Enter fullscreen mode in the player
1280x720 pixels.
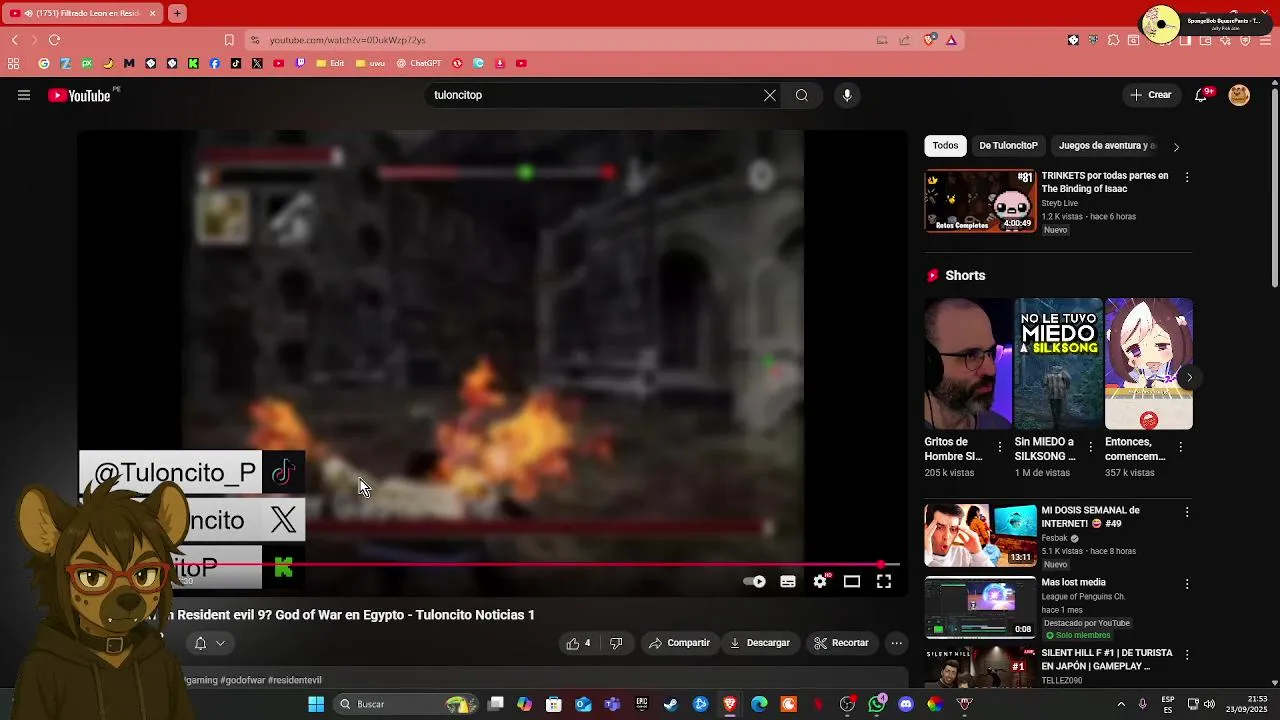[x=884, y=581]
